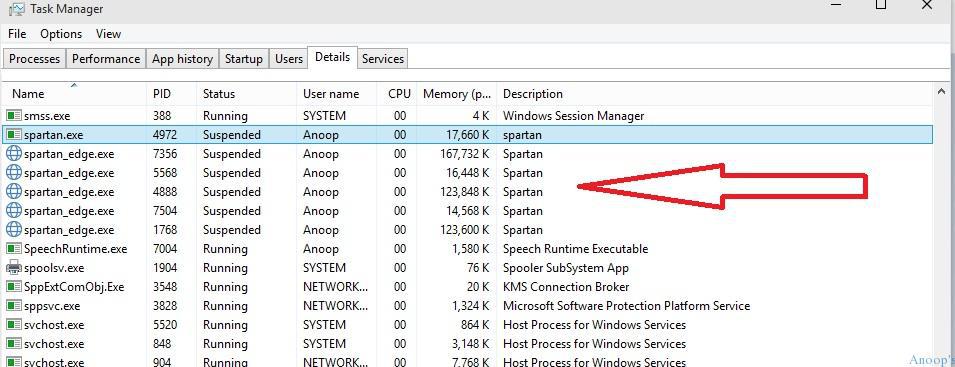The height and width of the screenshot is (367, 955).
Task: Click the smss.exe process icon
Action: click(13, 116)
